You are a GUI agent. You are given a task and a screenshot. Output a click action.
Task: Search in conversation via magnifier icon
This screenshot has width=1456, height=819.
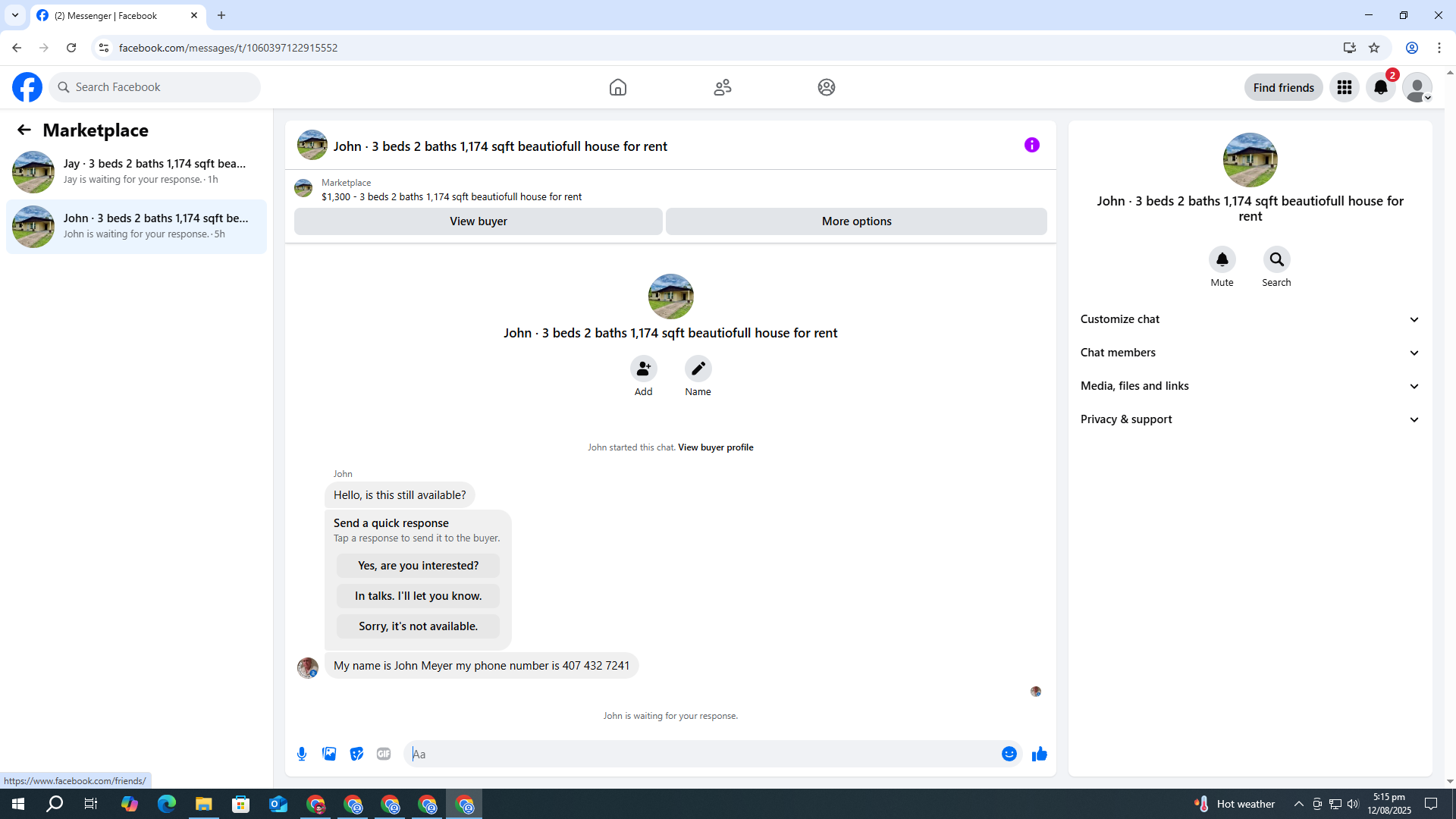pyautogui.click(x=1276, y=260)
